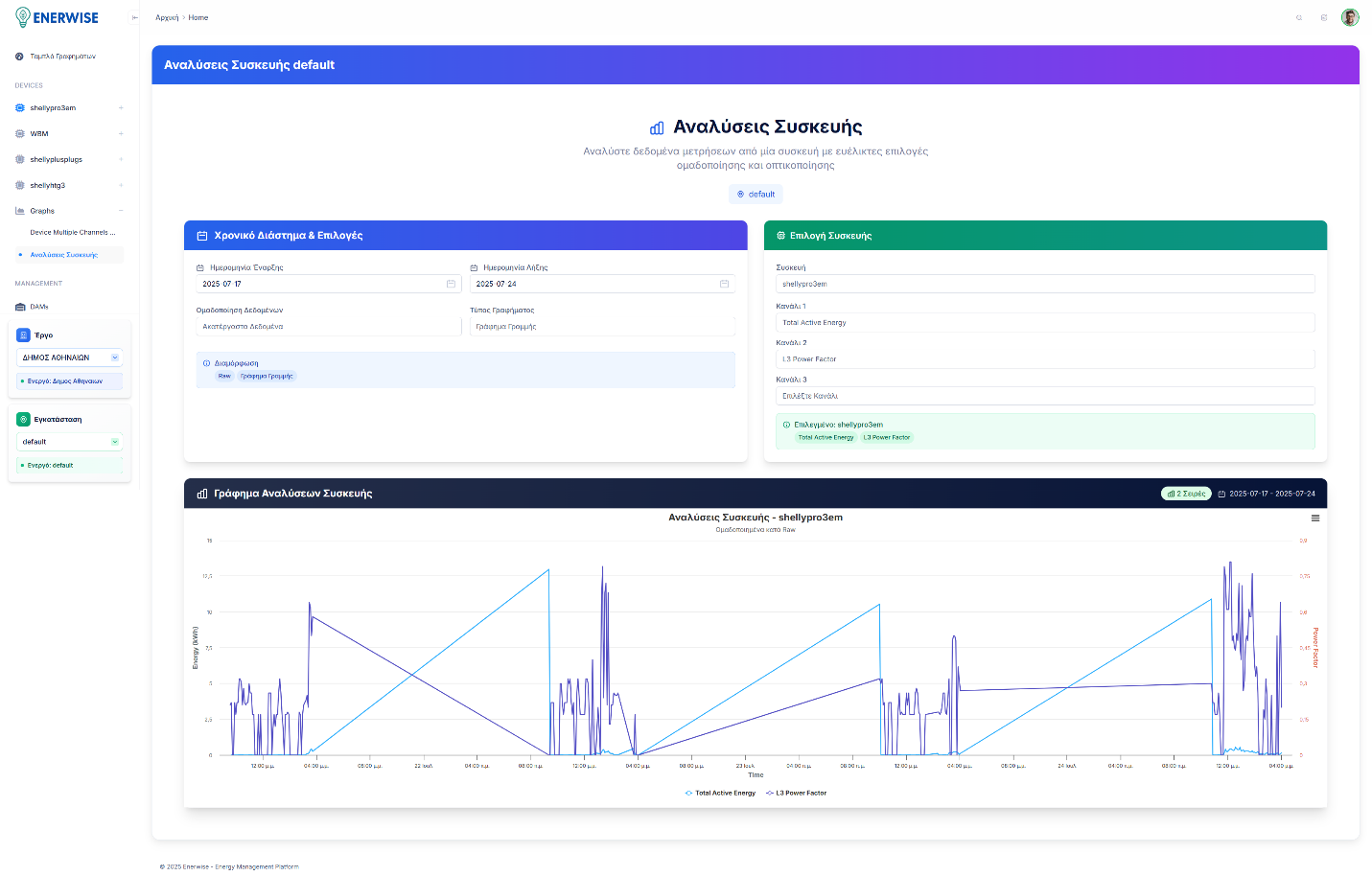The width and height of the screenshot is (1372, 876).
Task: Click the default installation badge button
Action: (x=756, y=195)
